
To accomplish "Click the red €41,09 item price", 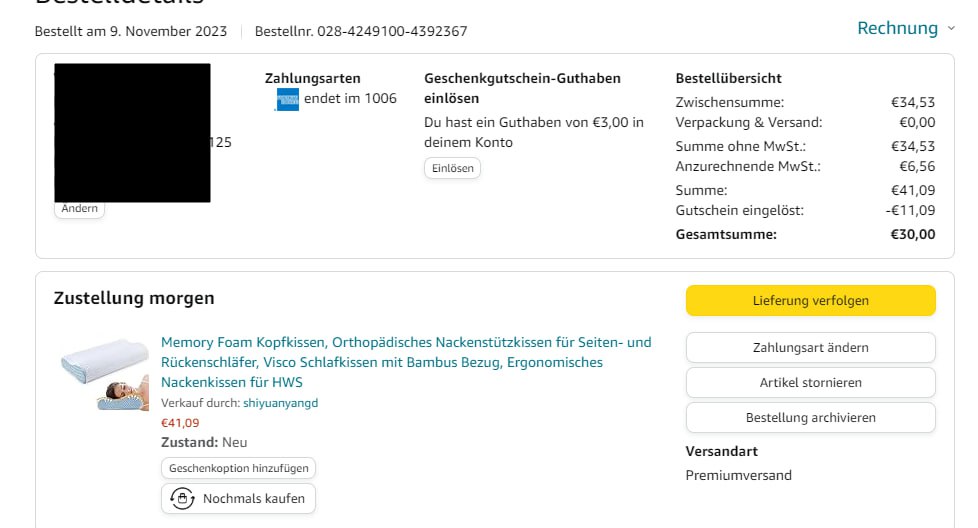I will [x=180, y=423].
